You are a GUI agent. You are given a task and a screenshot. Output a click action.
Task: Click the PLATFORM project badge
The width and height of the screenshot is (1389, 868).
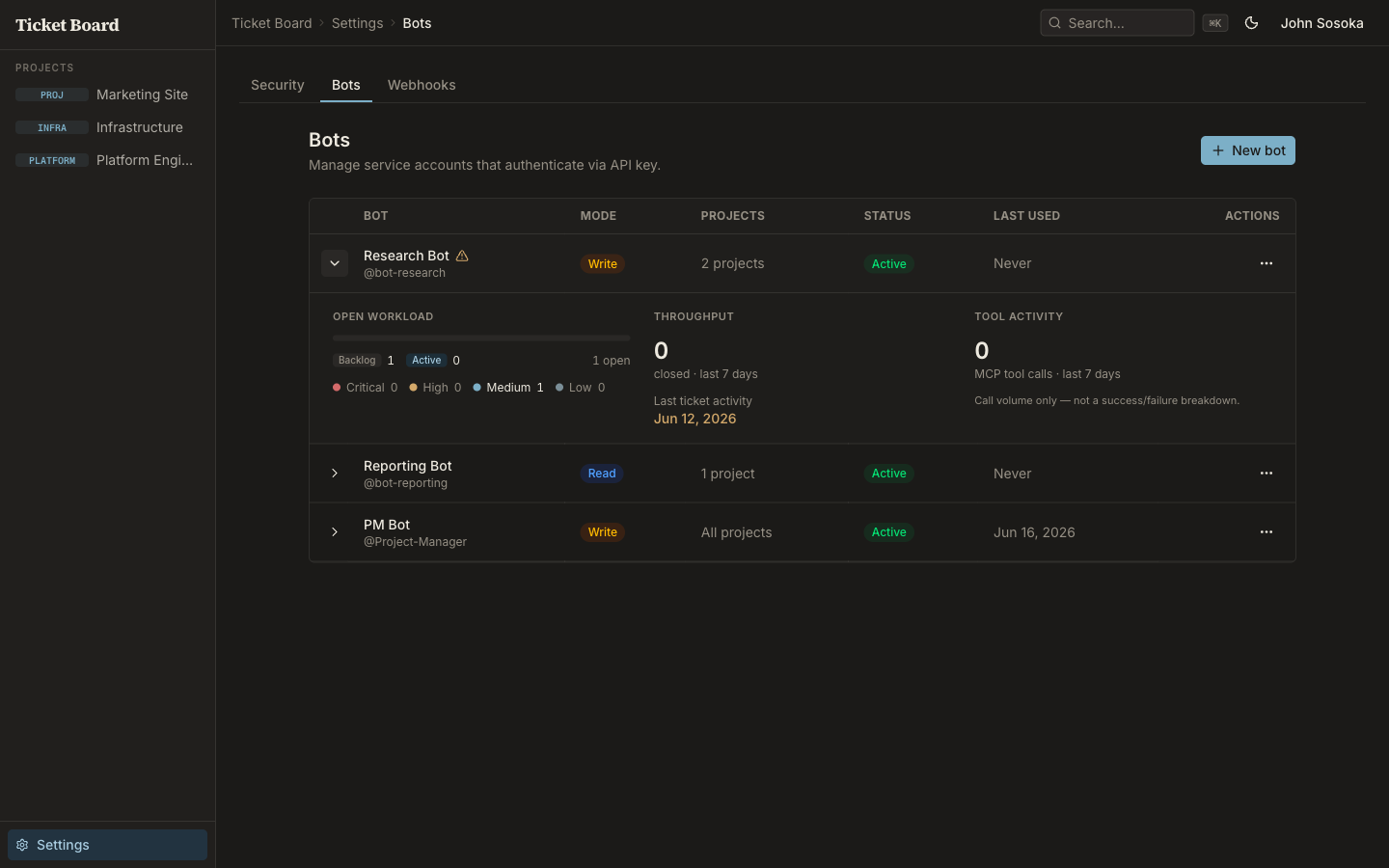pos(52,160)
